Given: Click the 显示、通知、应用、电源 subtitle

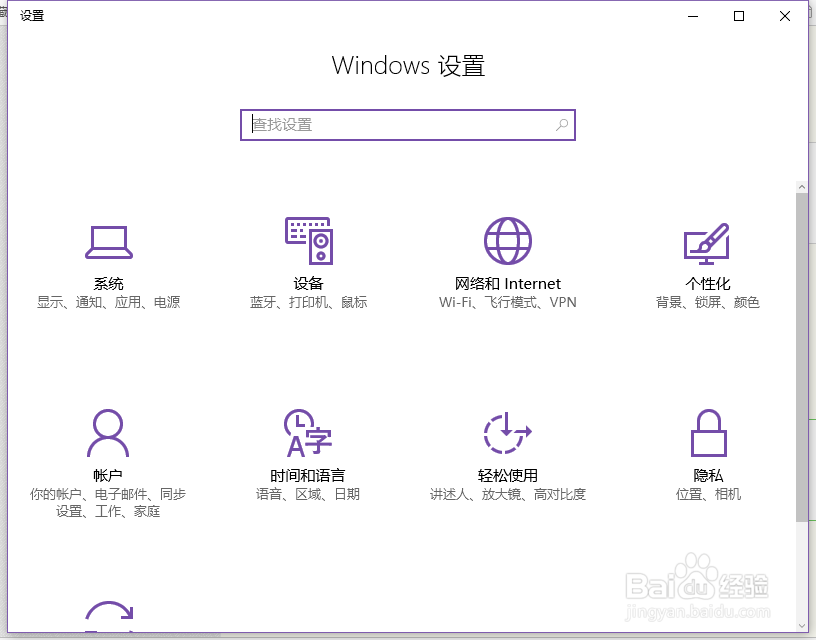Looking at the screenshot, I should [x=109, y=302].
